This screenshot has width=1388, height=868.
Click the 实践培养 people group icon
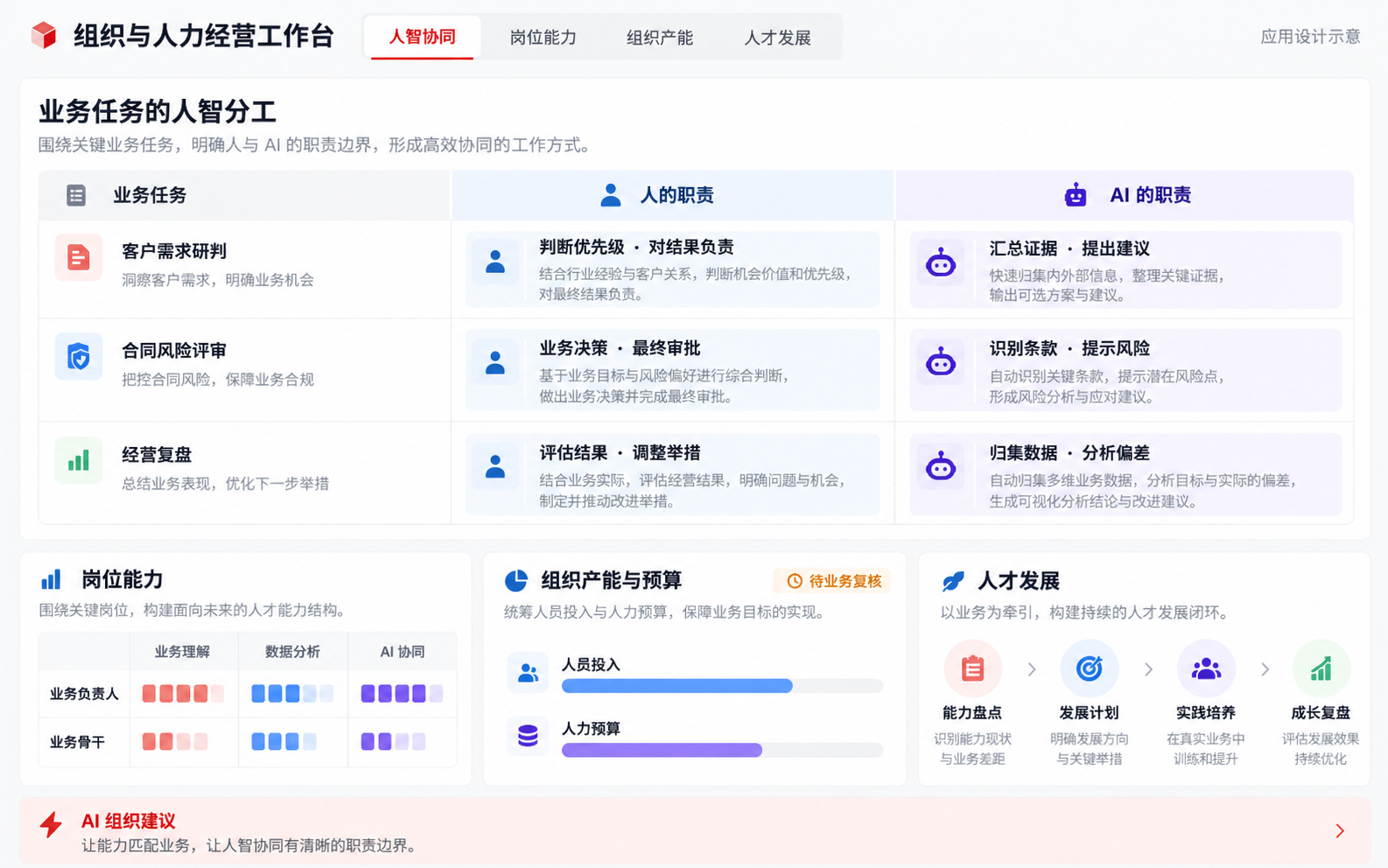pos(1206,669)
